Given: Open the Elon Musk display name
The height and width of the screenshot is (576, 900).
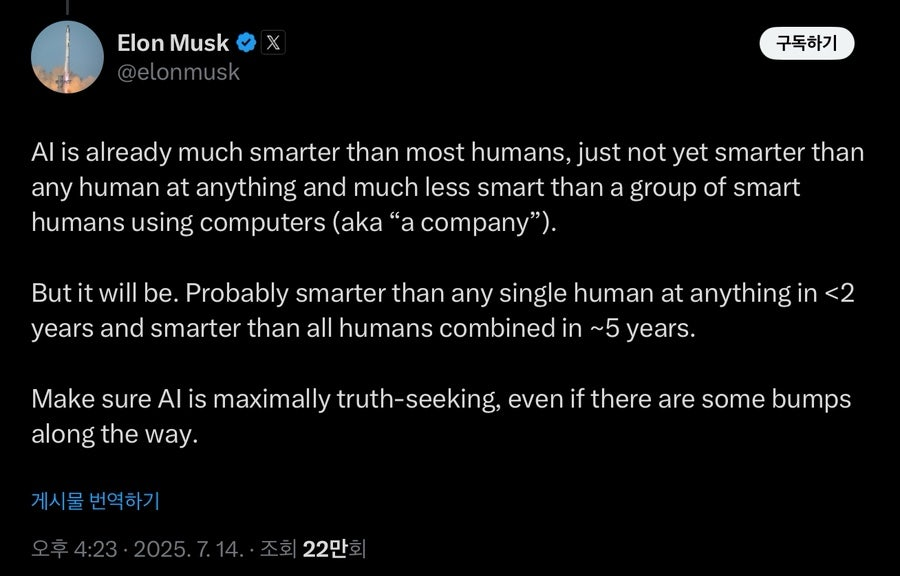Looking at the screenshot, I should [x=173, y=43].
